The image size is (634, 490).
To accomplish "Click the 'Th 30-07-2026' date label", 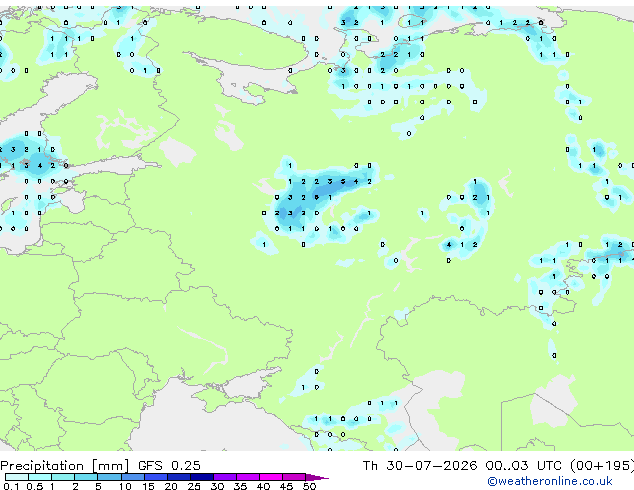I will [x=420, y=466].
